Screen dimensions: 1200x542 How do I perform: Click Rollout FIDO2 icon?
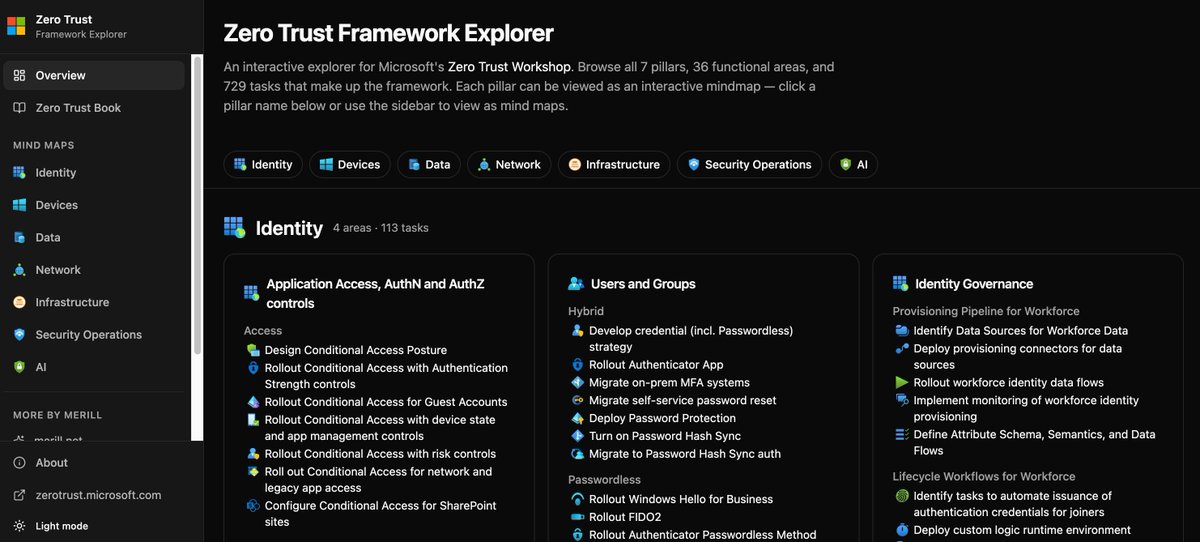[x=578, y=517]
